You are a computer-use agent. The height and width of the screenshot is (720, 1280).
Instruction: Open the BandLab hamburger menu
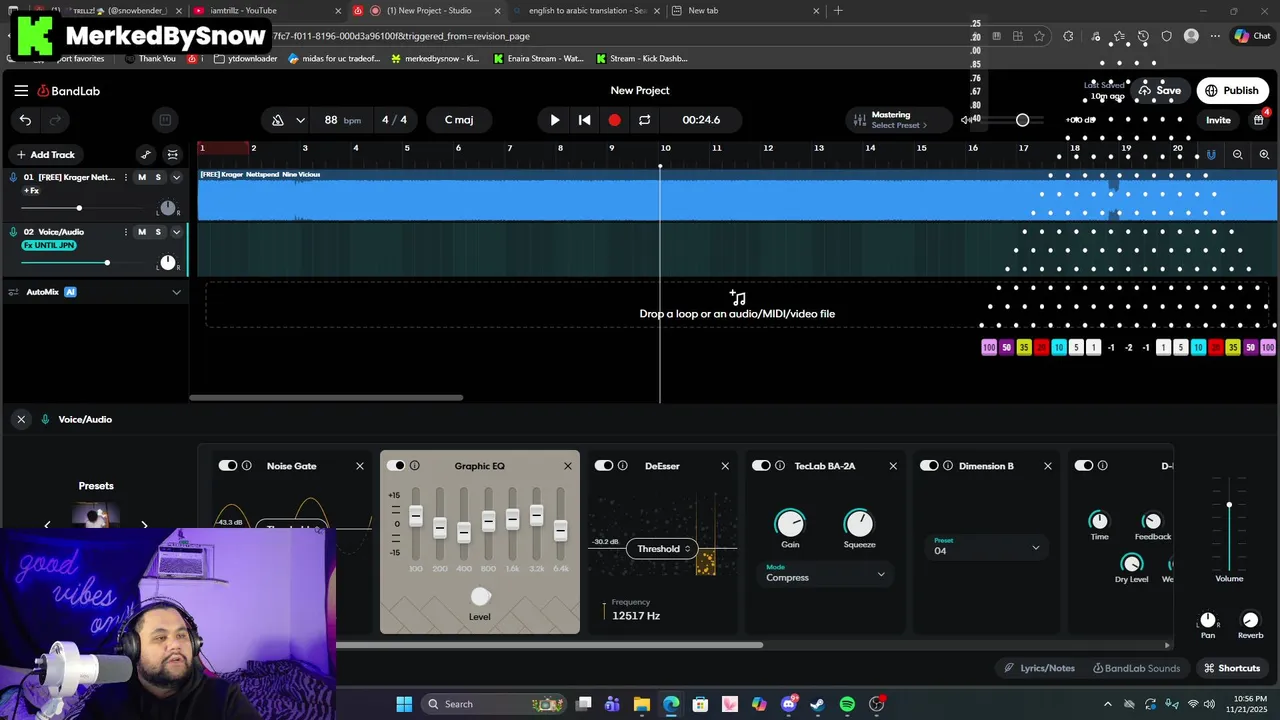[x=21, y=90]
